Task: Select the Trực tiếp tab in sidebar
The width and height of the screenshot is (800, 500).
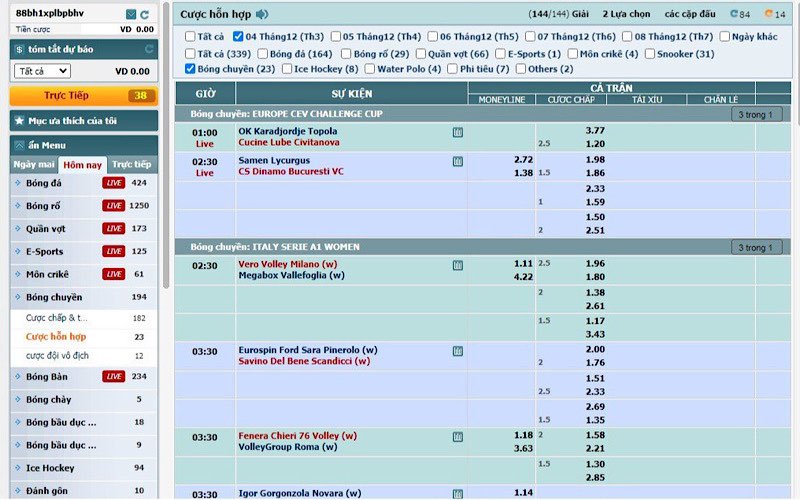Action: [x=131, y=164]
